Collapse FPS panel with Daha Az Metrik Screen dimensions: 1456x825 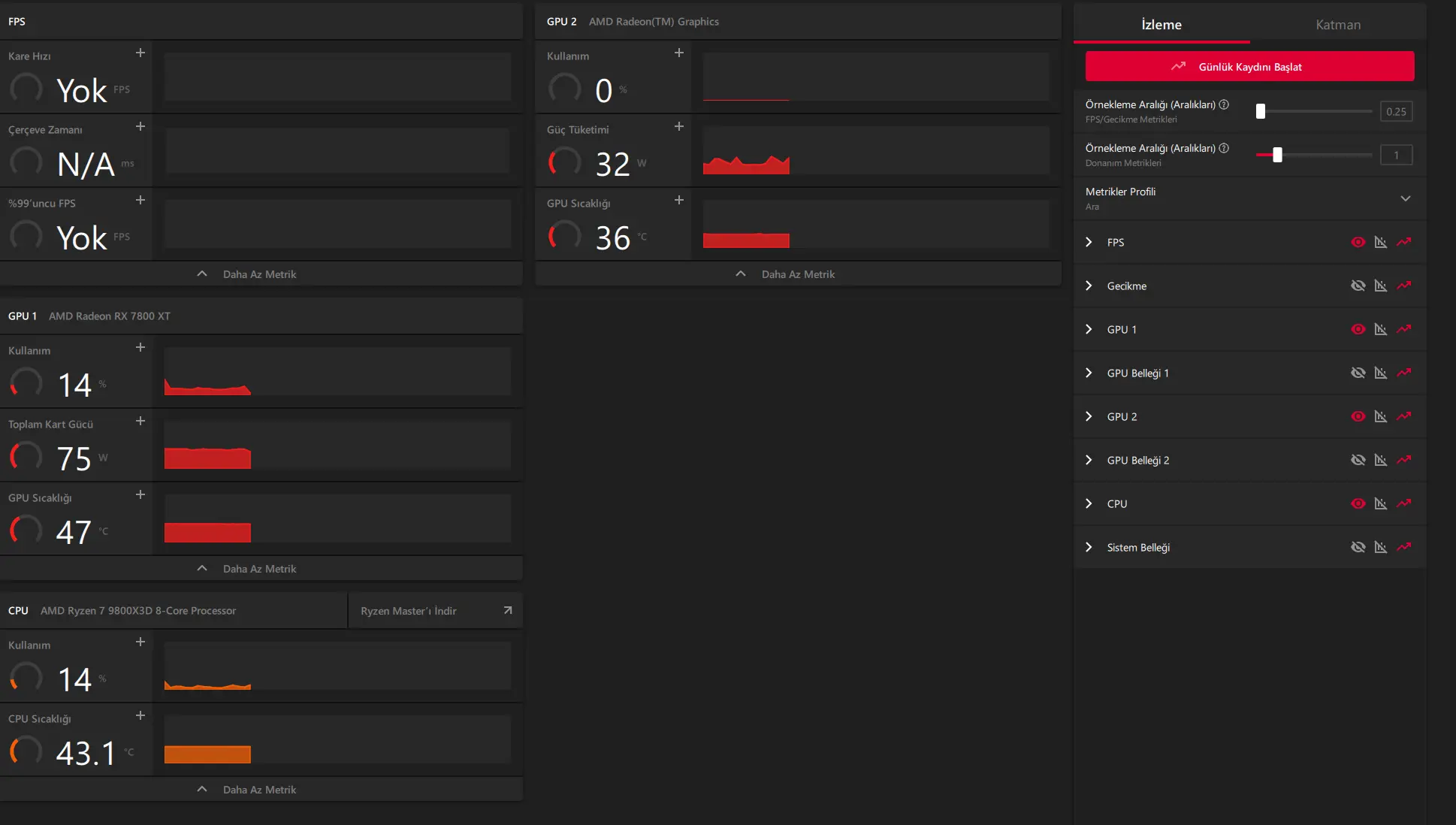(261, 274)
